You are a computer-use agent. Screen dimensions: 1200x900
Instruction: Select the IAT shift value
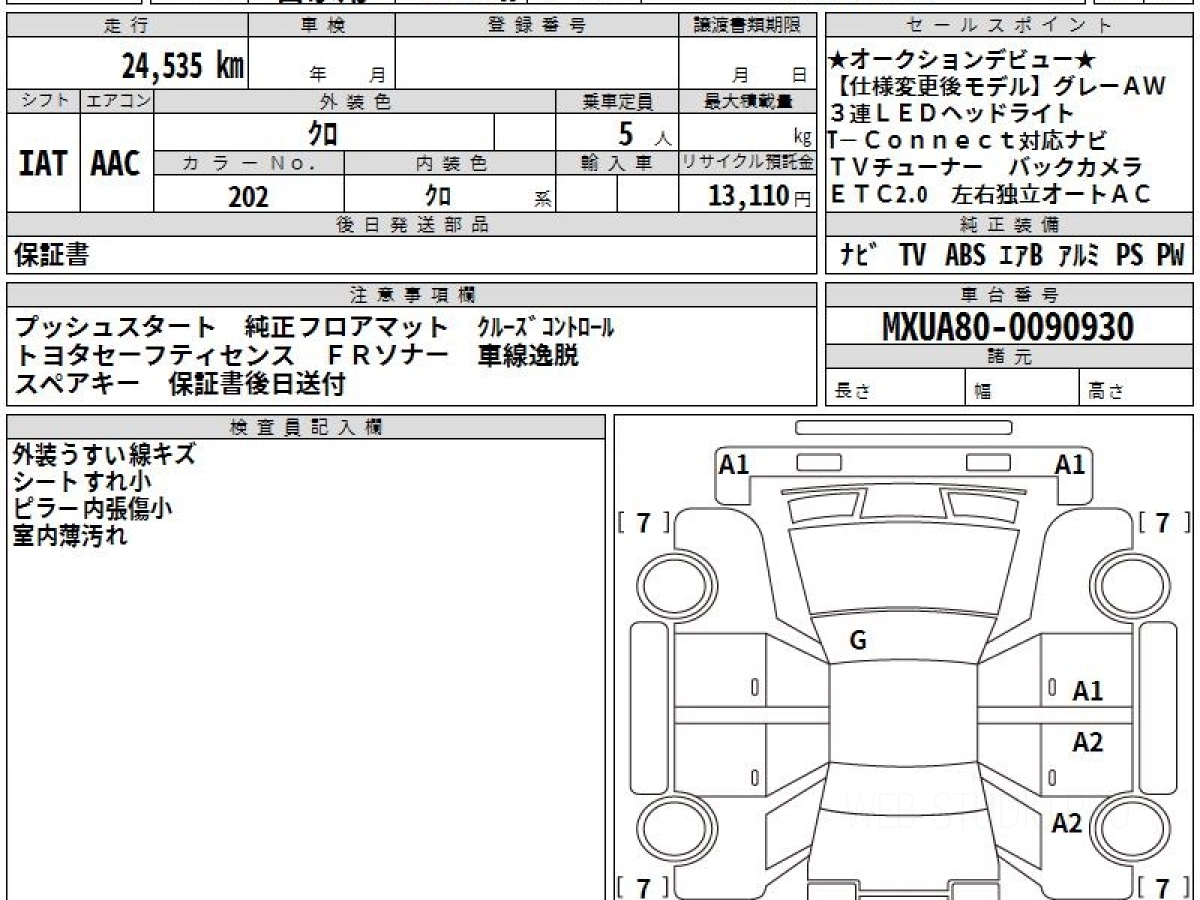tap(43, 164)
